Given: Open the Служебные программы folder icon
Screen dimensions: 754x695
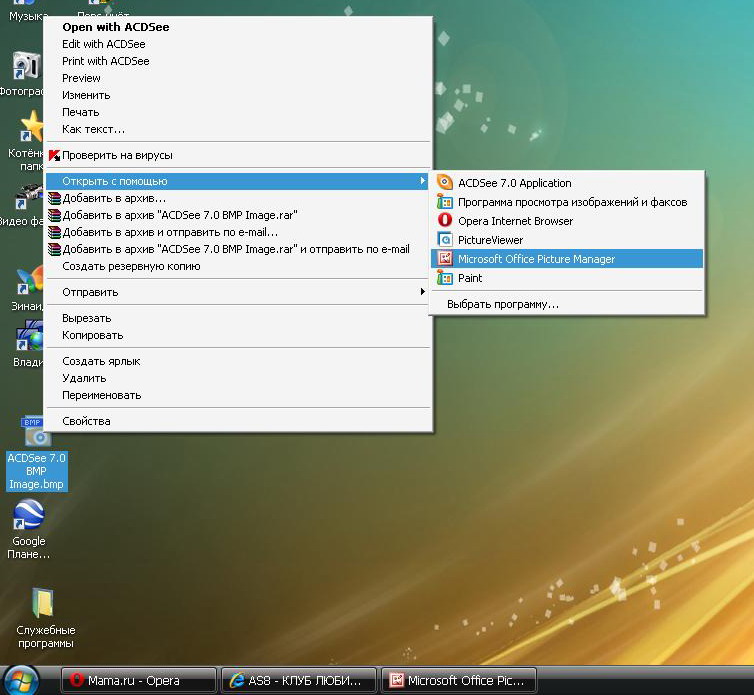Looking at the screenshot, I should click(x=44, y=603).
